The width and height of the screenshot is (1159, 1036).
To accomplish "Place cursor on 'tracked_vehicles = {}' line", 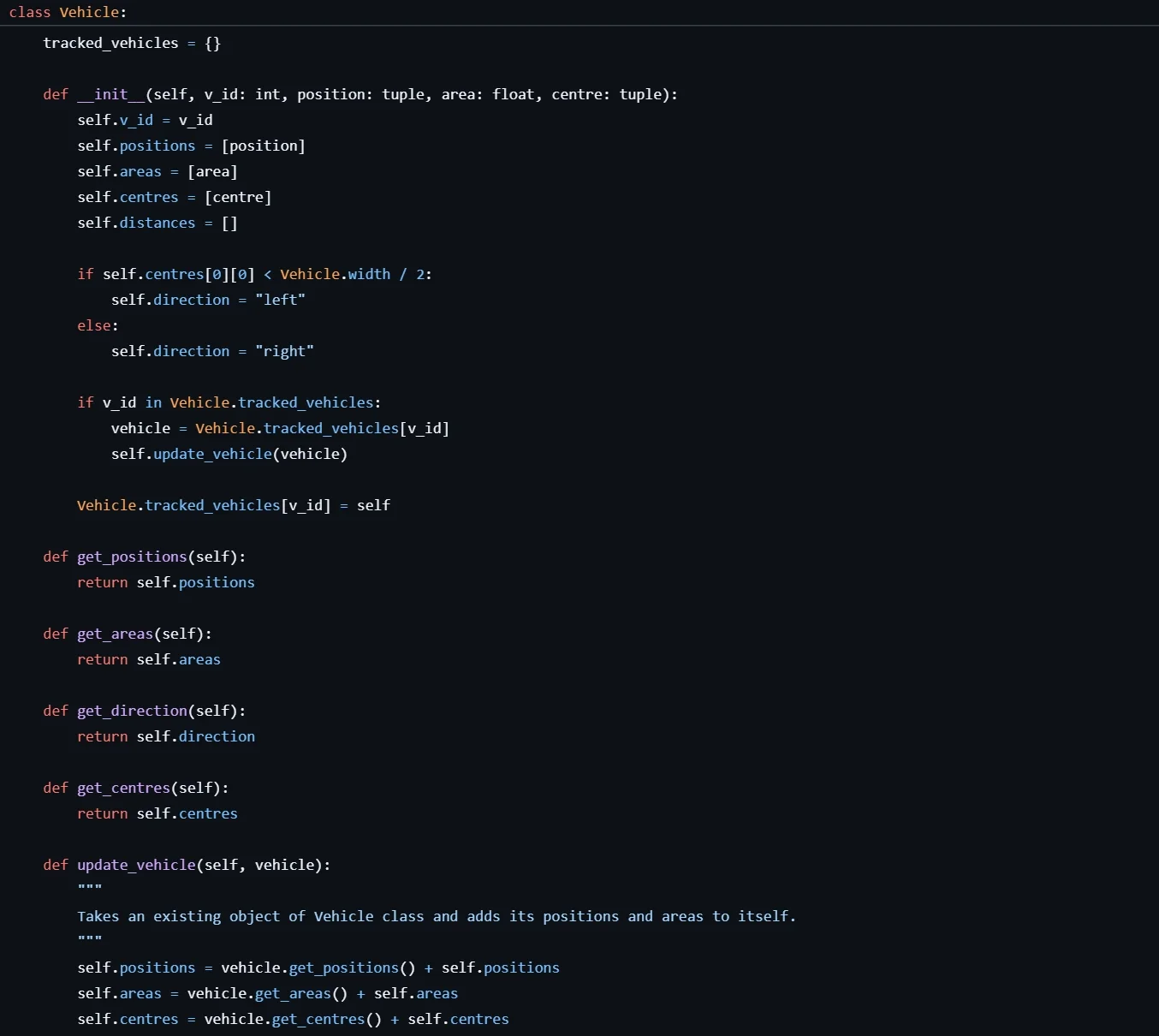I will 132,43.
